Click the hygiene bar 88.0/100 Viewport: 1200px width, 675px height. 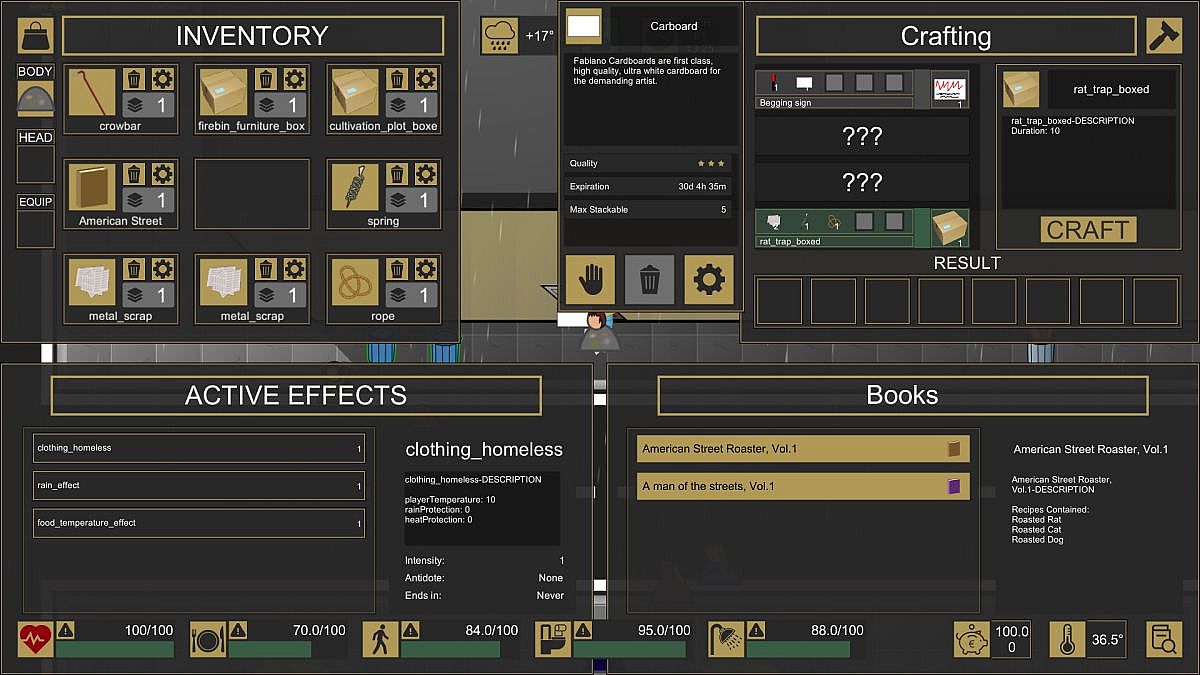coord(805,649)
